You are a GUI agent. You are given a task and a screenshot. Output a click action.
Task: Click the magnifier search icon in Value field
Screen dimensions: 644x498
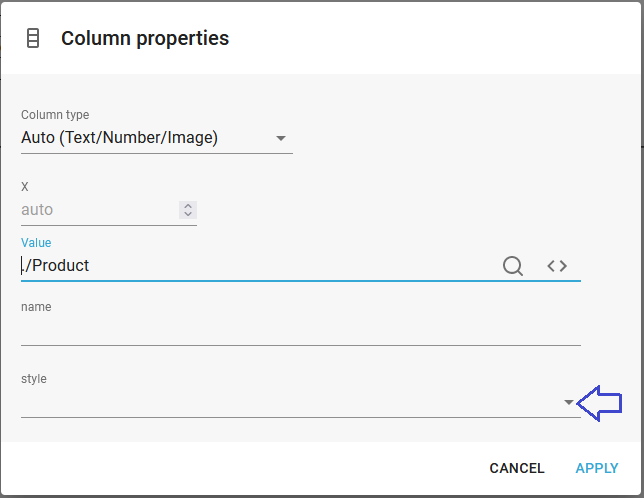coord(513,266)
